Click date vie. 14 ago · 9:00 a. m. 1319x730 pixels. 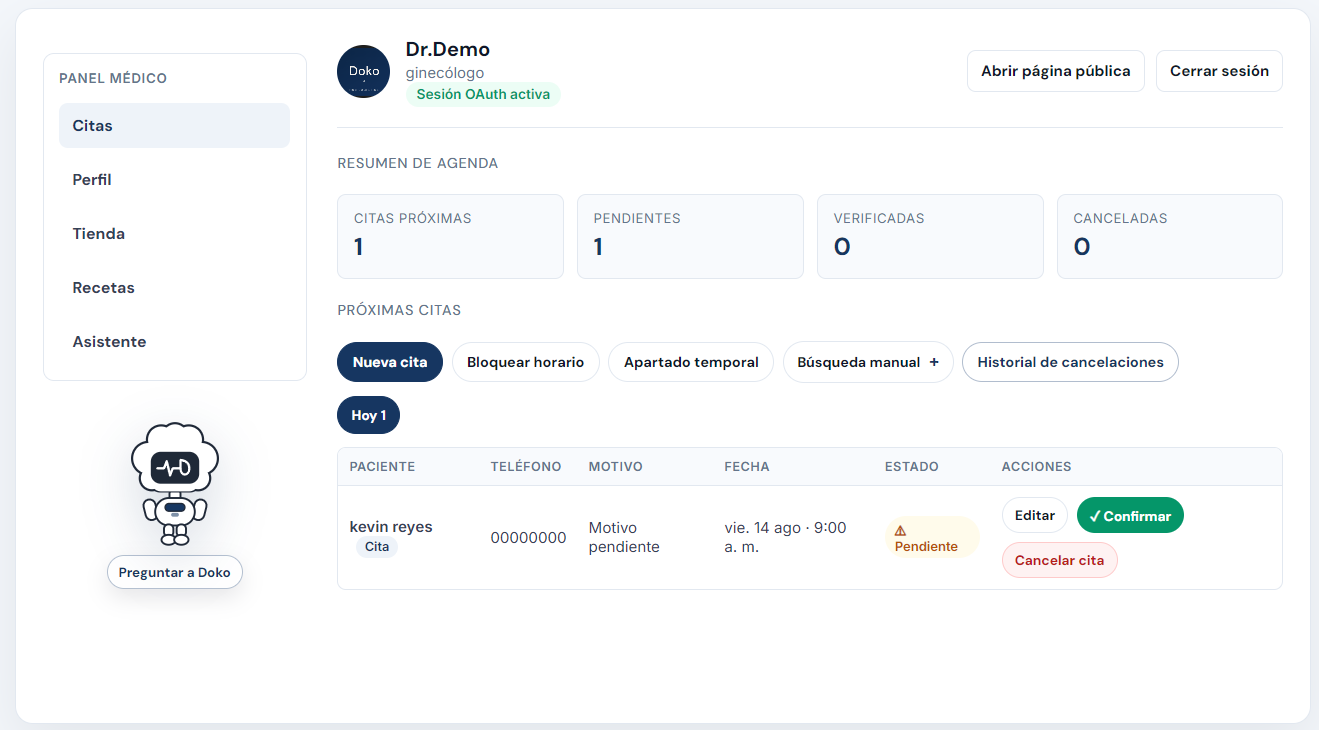(785, 537)
